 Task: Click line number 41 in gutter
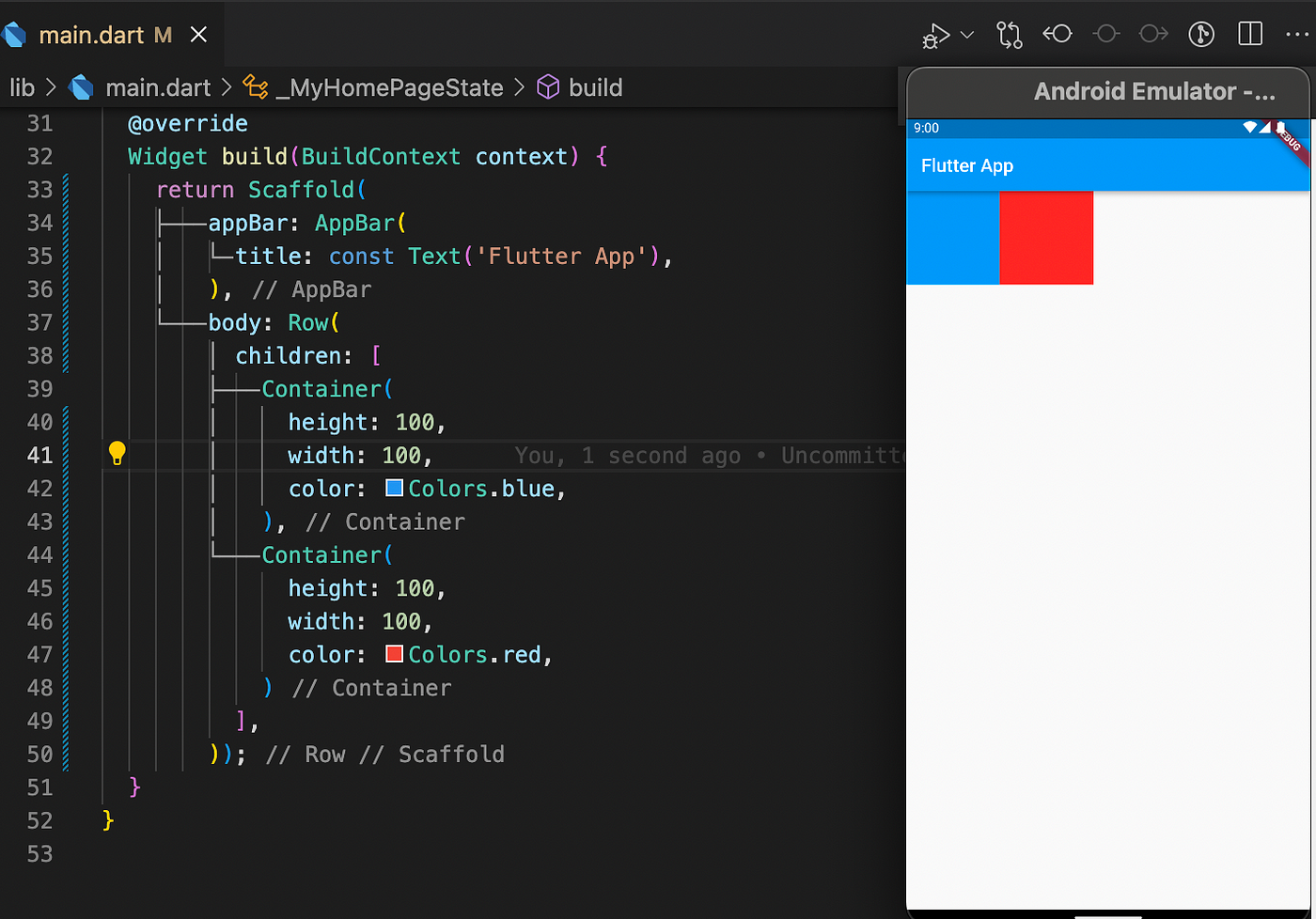click(39, 455)
